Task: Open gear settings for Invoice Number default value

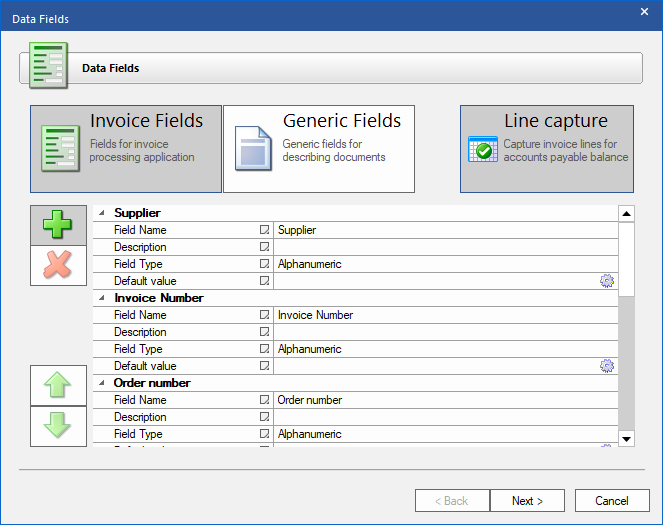Action: click(606, 366)
